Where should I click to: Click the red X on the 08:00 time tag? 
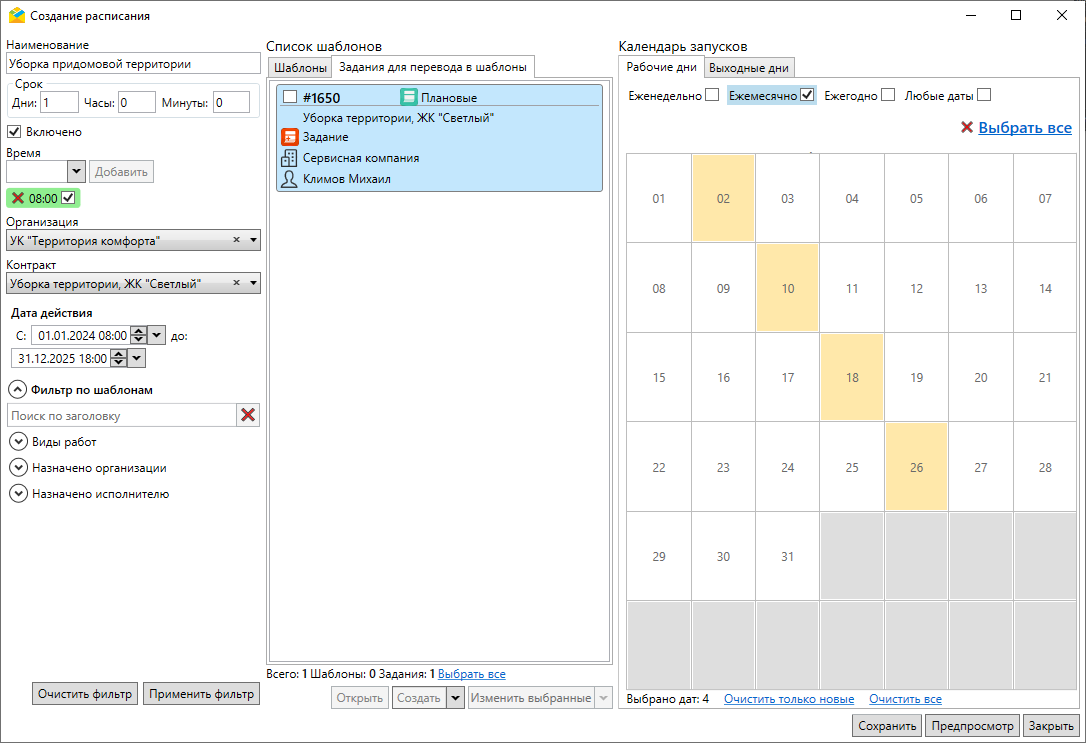[x=18, y=198]
